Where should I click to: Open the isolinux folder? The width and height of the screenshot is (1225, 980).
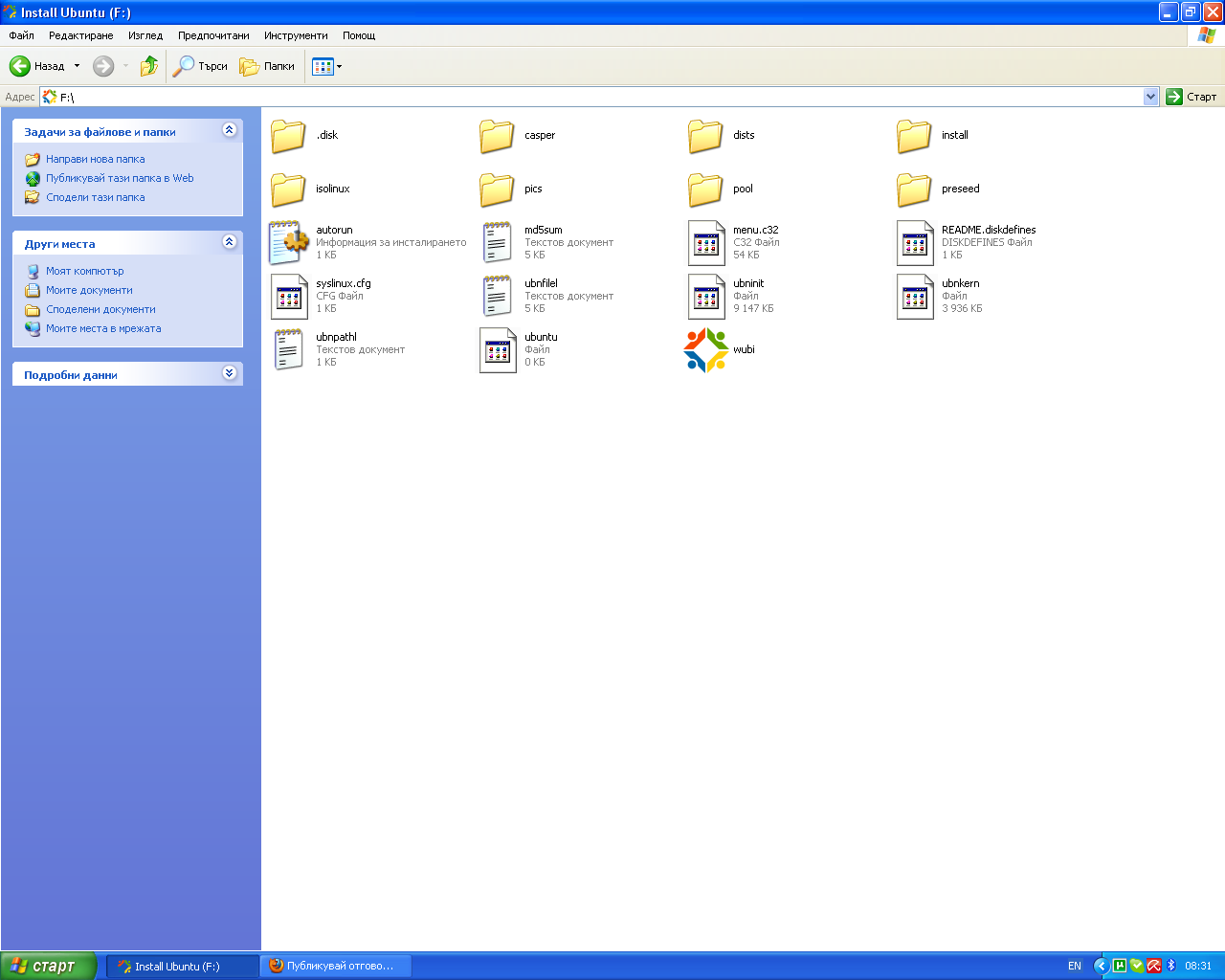tap(310, 189)
